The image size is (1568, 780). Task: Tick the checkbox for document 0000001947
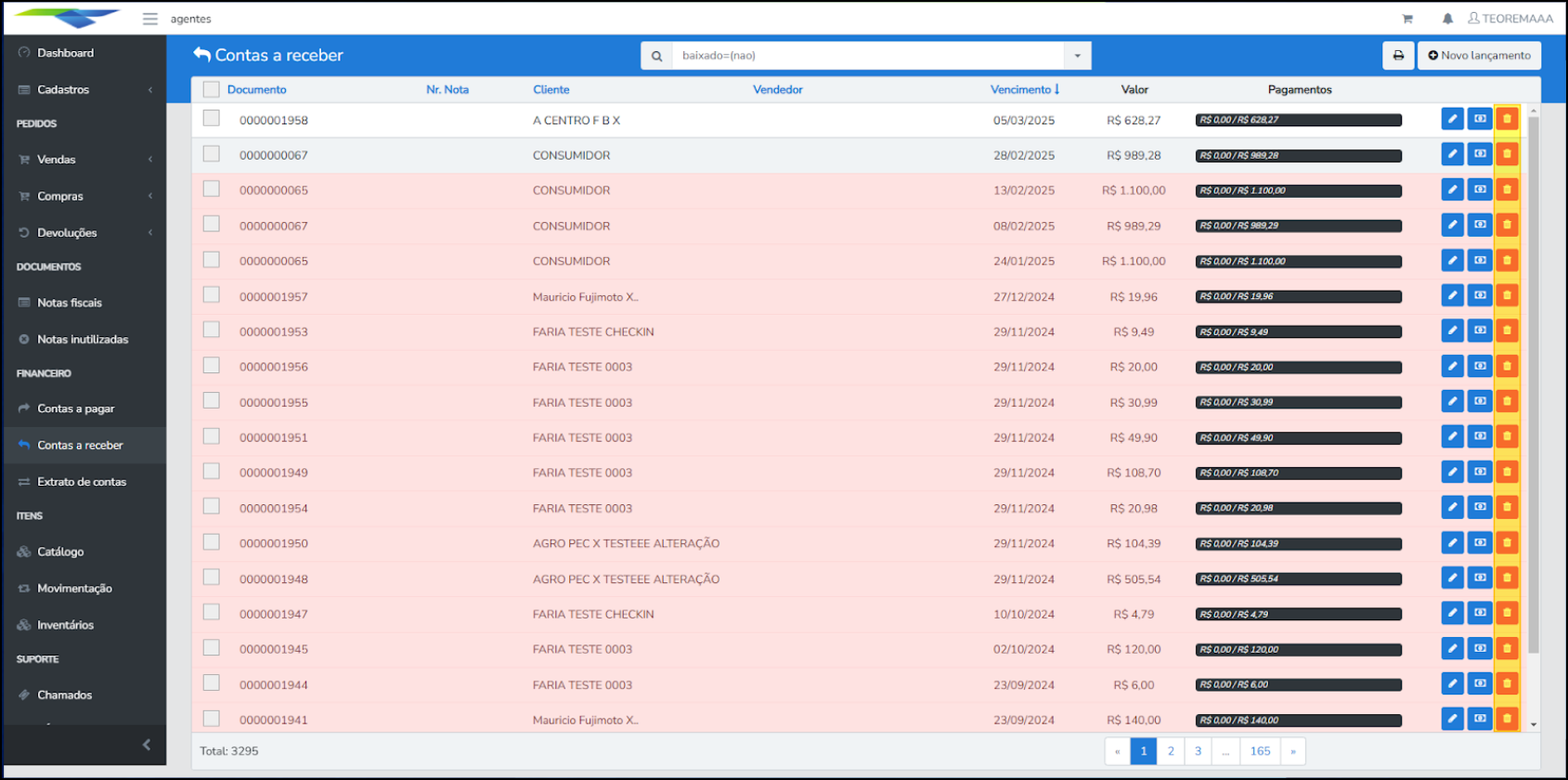coord(212,612)
